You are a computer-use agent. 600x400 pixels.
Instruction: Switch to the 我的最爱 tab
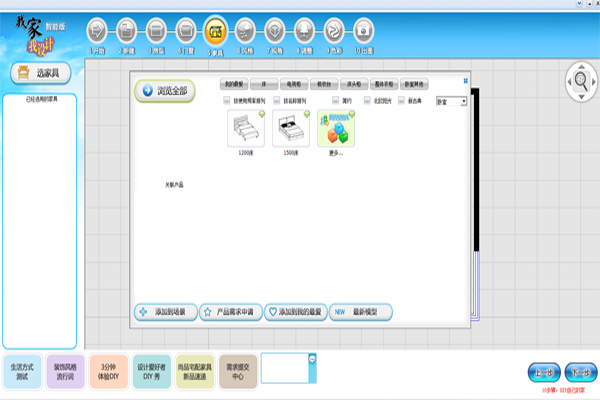233,86
